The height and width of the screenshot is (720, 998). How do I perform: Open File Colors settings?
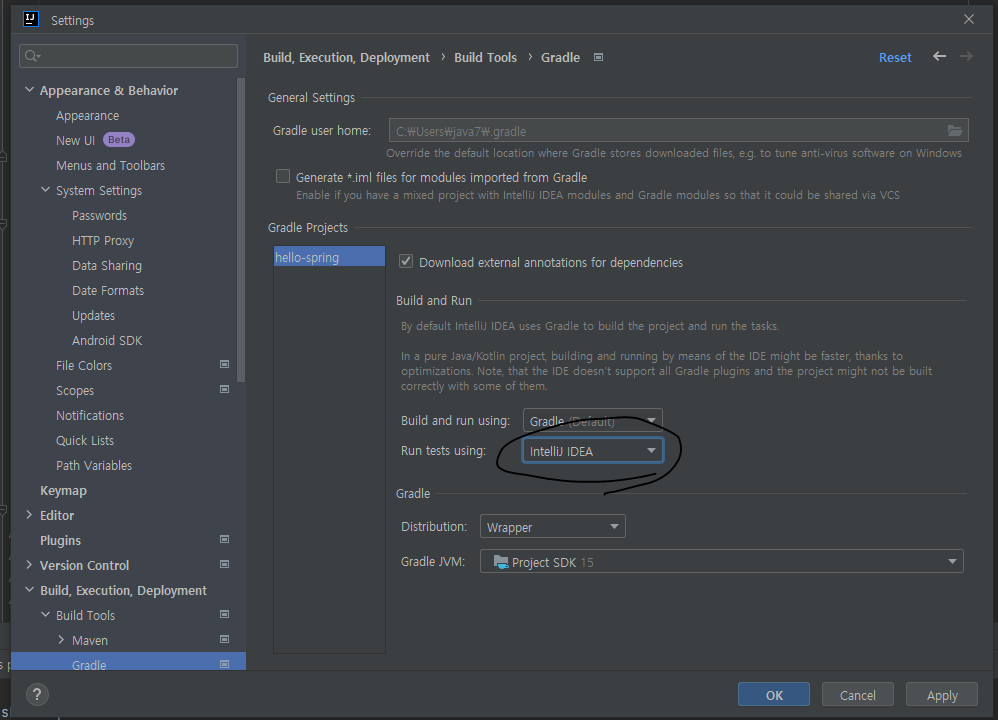[83, 365]
